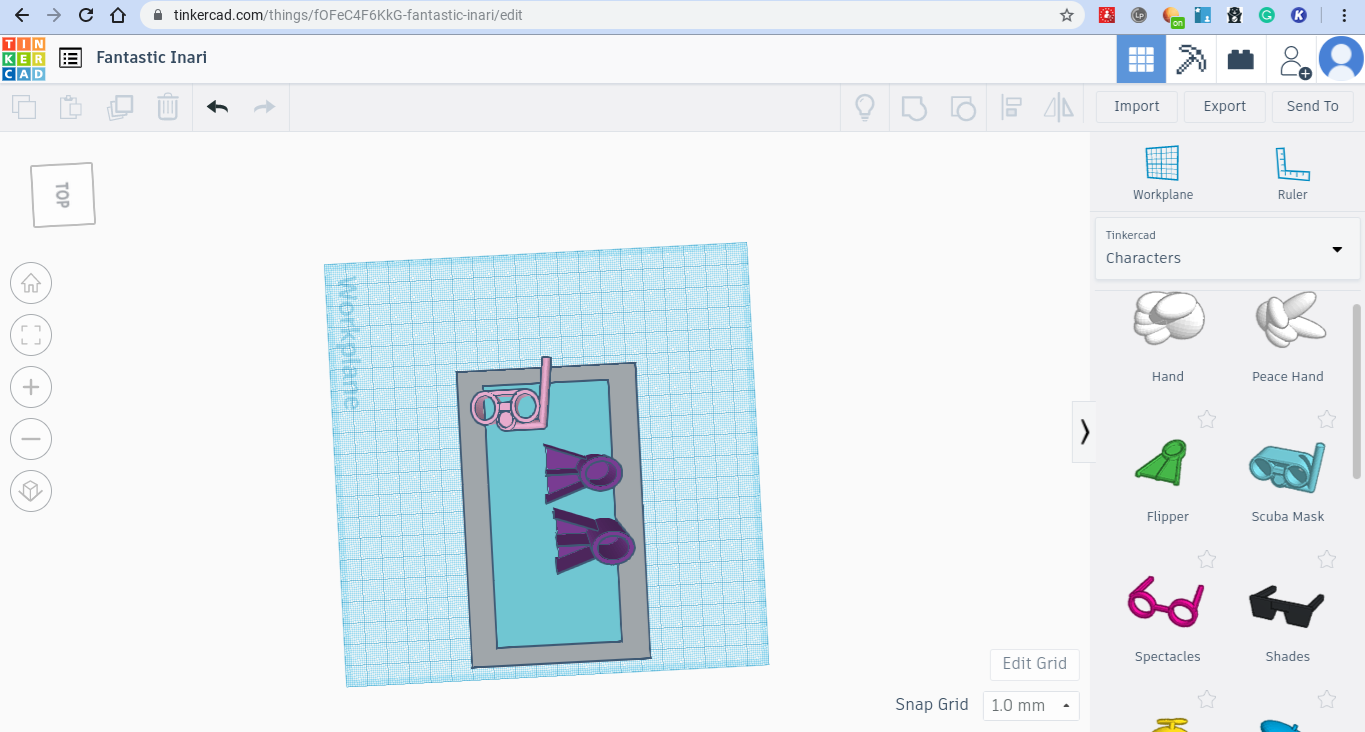Open the Align tool
1365x732 pixels.
1010,106
